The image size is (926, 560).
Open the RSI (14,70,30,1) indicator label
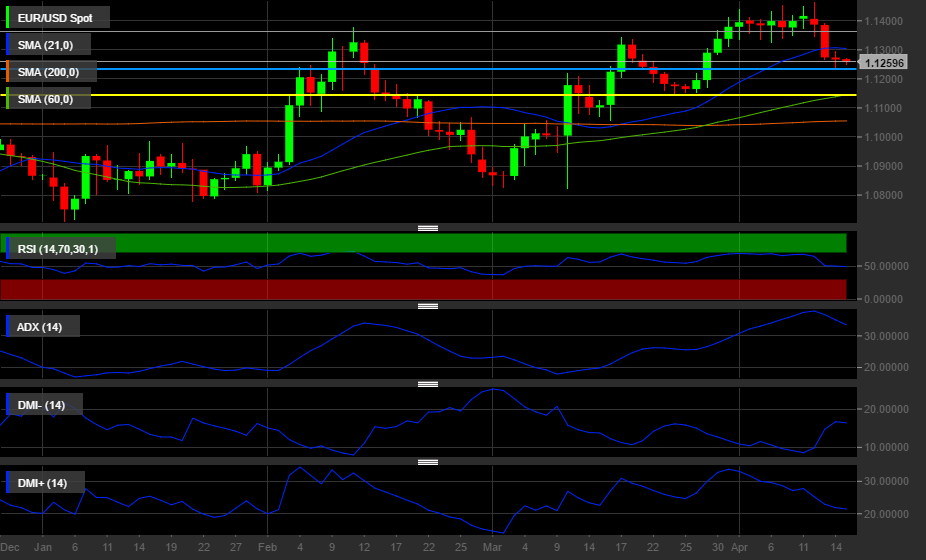[x=63, y=248]
